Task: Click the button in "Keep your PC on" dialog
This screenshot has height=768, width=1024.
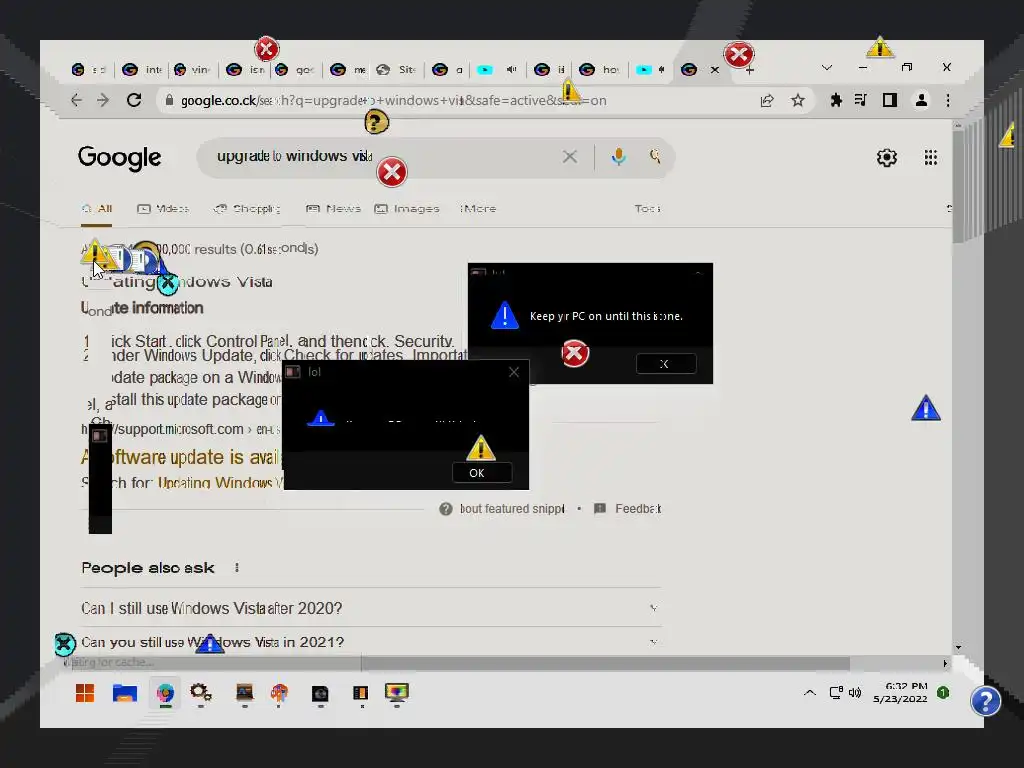Action: click(666, 364)
